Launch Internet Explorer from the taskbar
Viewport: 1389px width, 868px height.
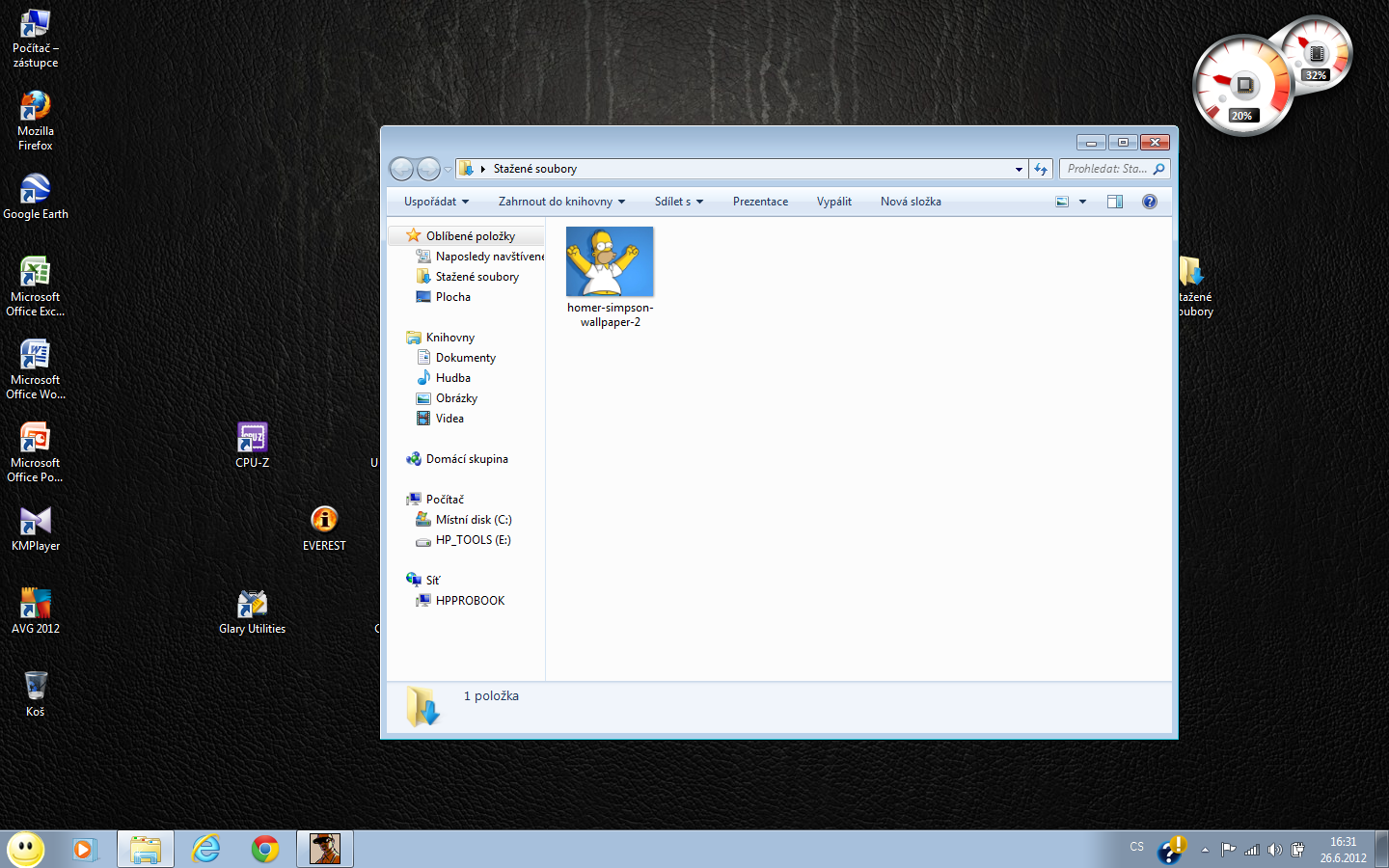(x=205, y=849)
